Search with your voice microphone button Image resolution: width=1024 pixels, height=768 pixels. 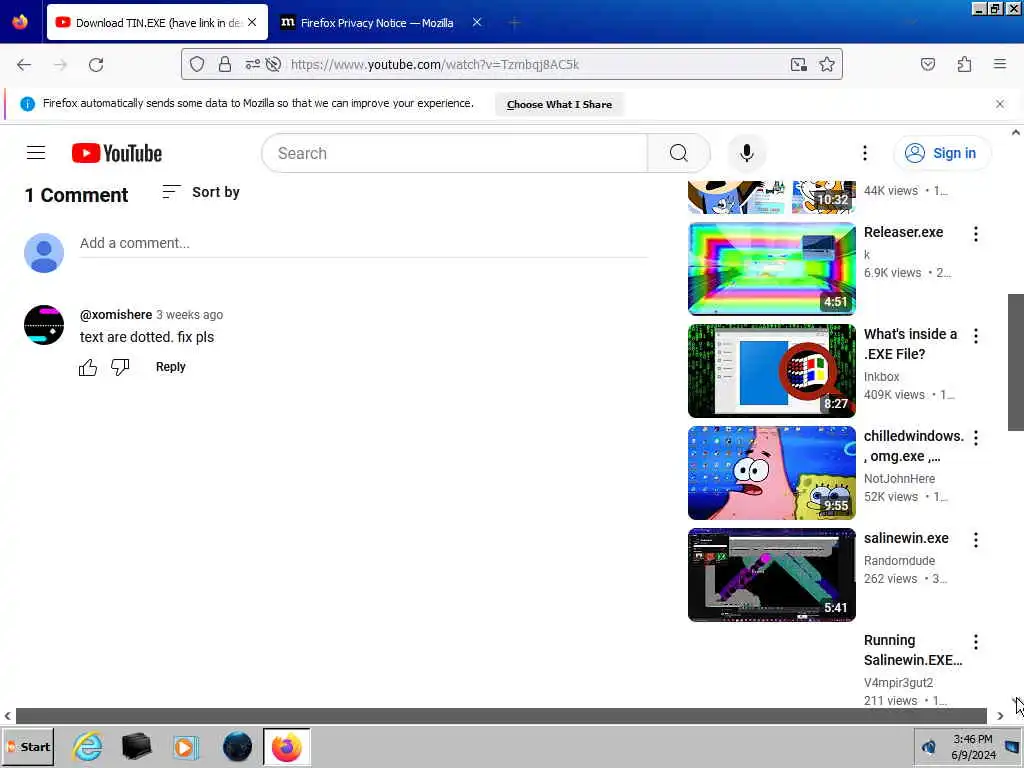pyautogui.click(x=746, y=153)
